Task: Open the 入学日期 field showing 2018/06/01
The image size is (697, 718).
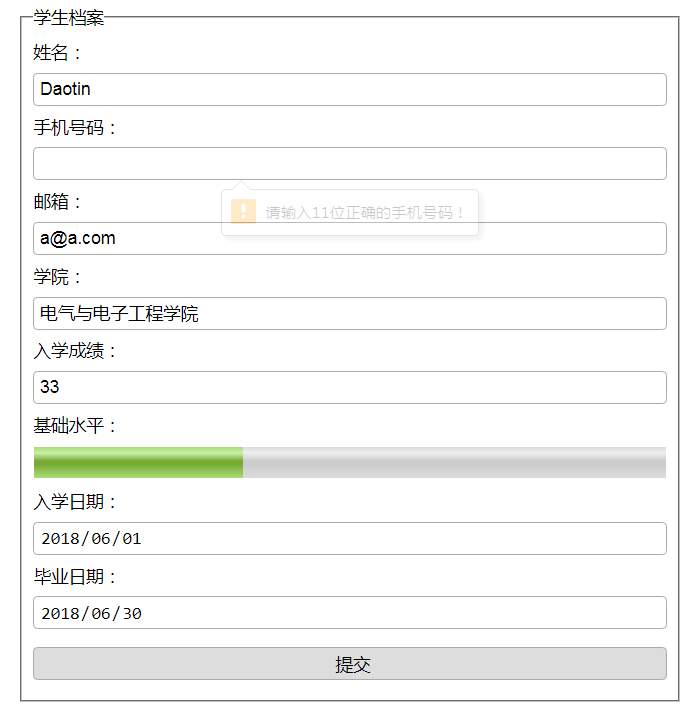Action: tap(349, 538)
